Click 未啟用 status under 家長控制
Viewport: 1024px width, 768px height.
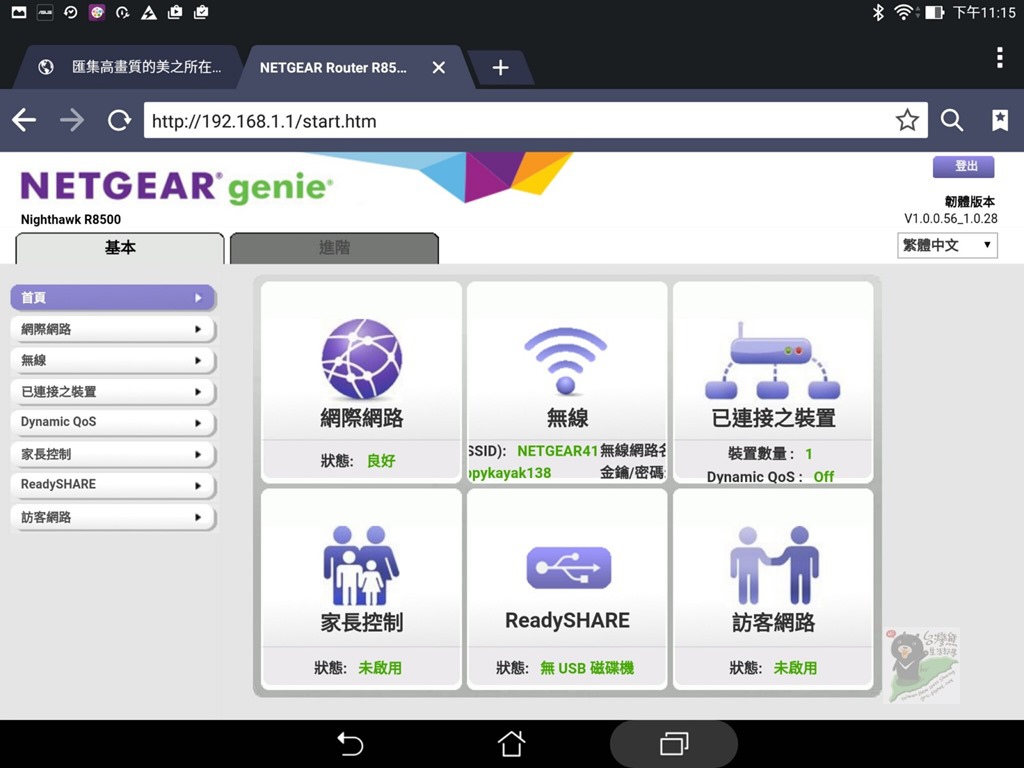tap(380, 668)
